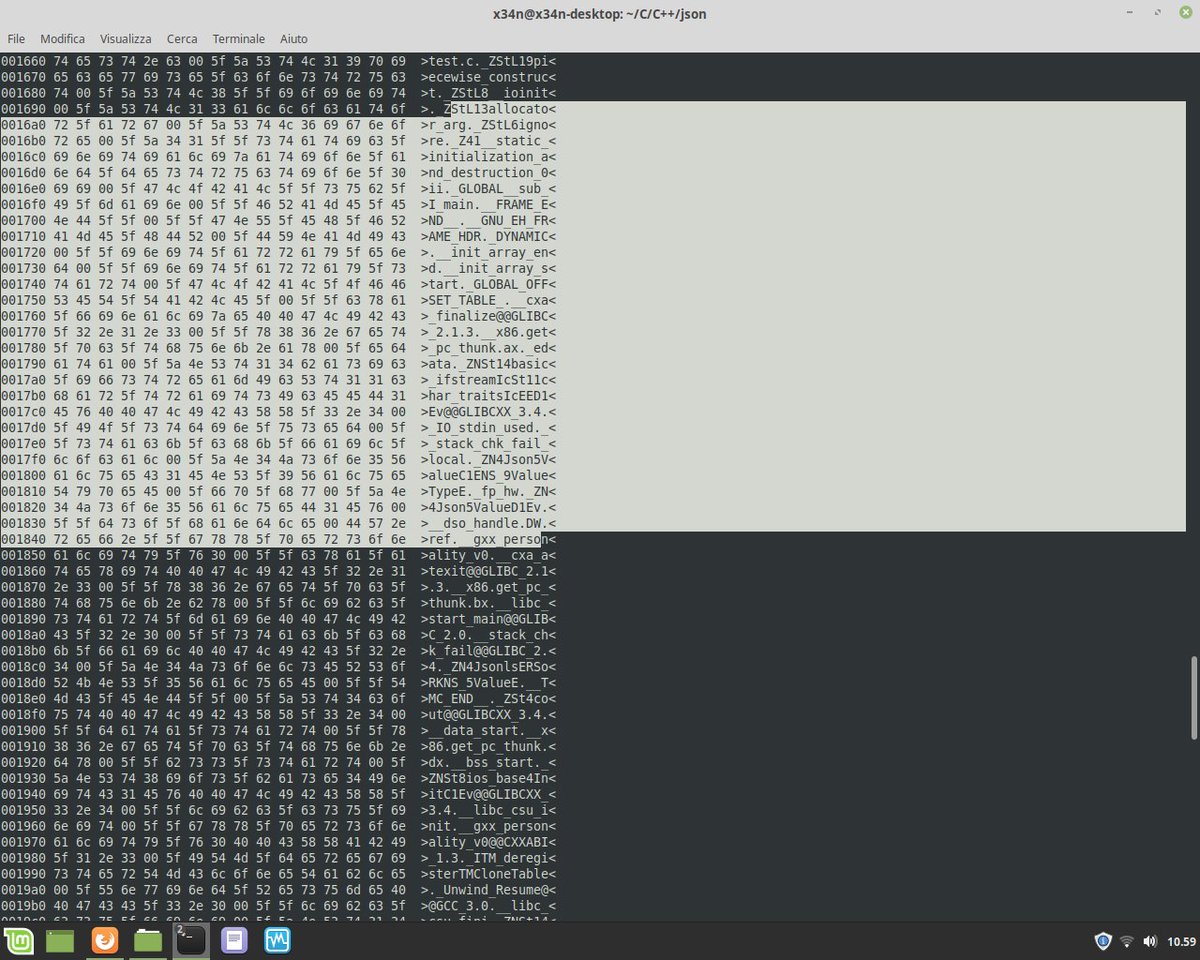1200x960 pixels.
Task: Open the xed text editor taskbar icon
Action: [234, 940]
